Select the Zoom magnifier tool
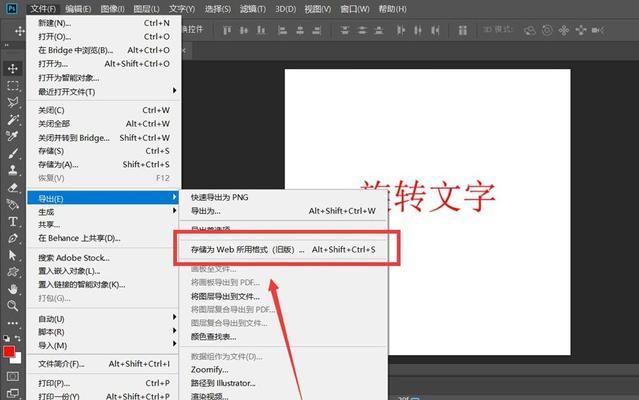This screenshot has height=400, width=639. pyautogui.click(x=13, y=306)
